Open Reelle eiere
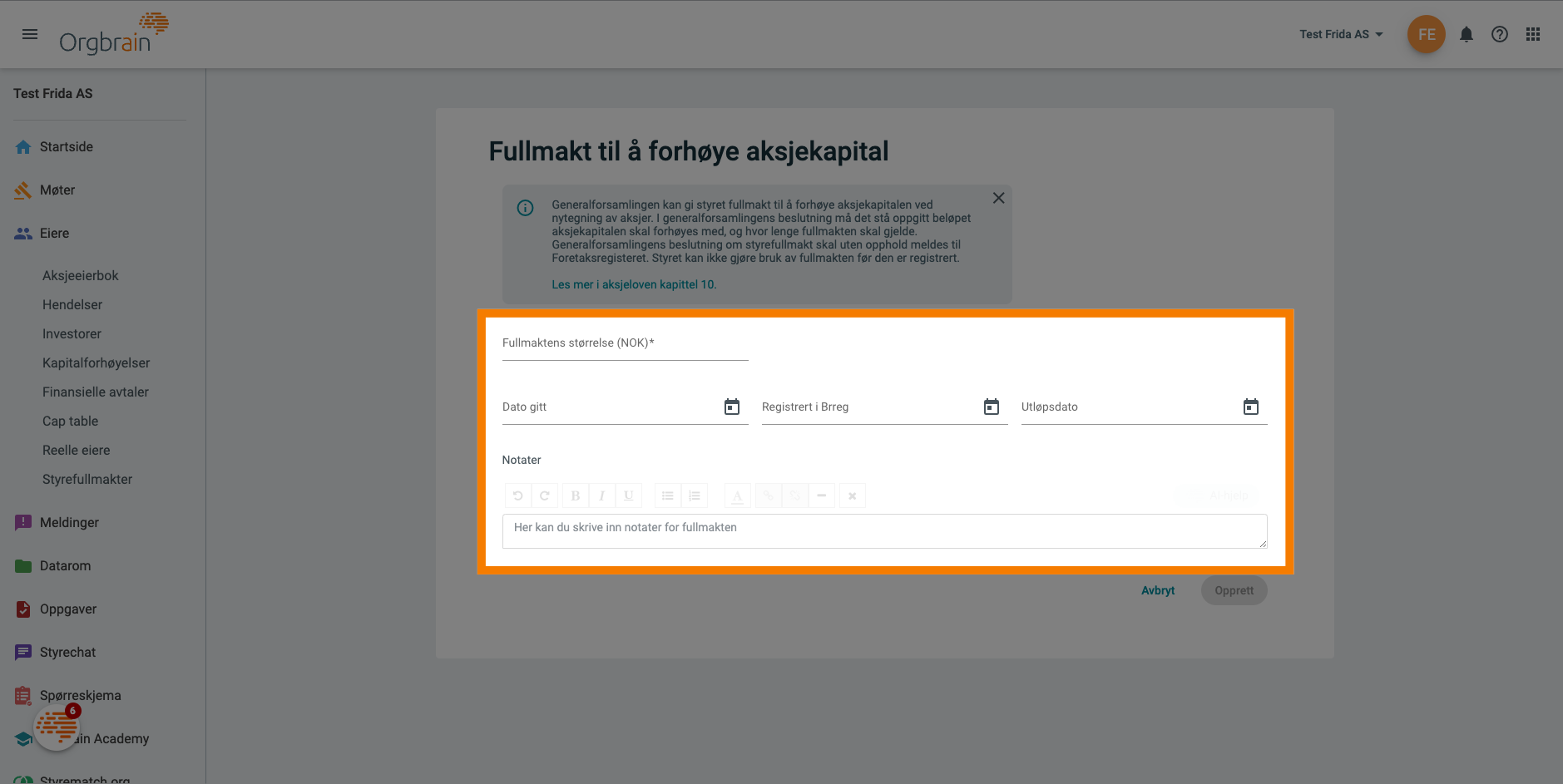Image resolution: width=1563 pixels, height=784 pixels. pos(77,451)
